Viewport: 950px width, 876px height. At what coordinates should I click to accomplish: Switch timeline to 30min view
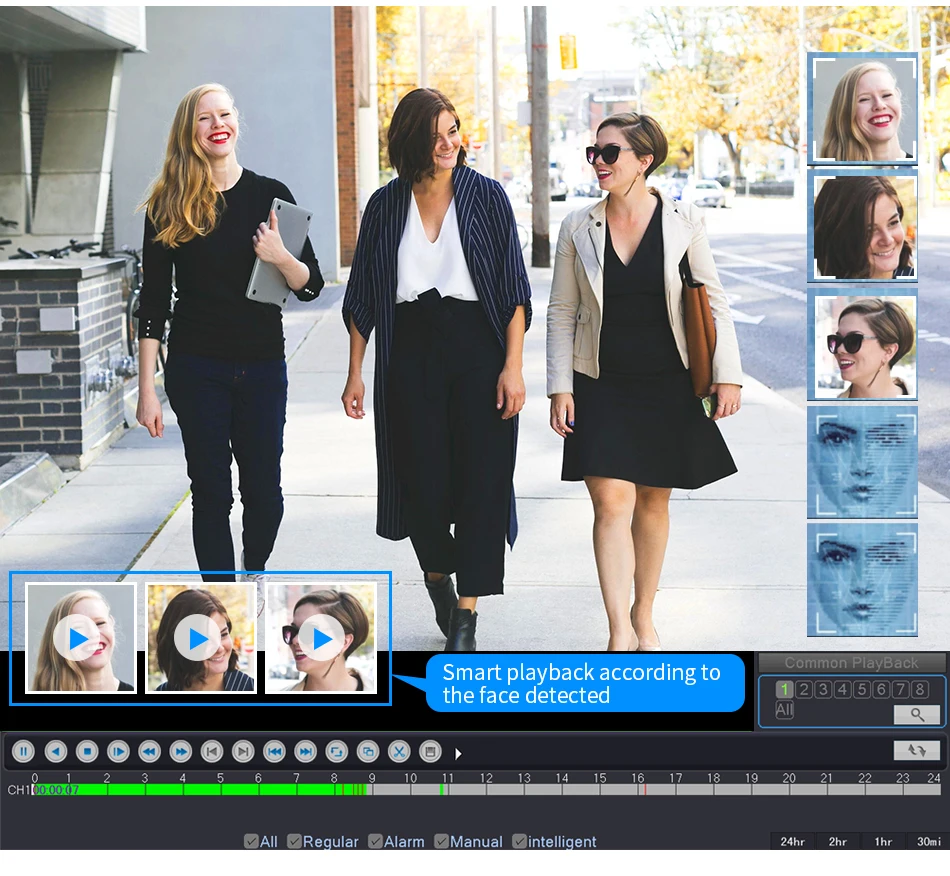(x=928, y=841)
